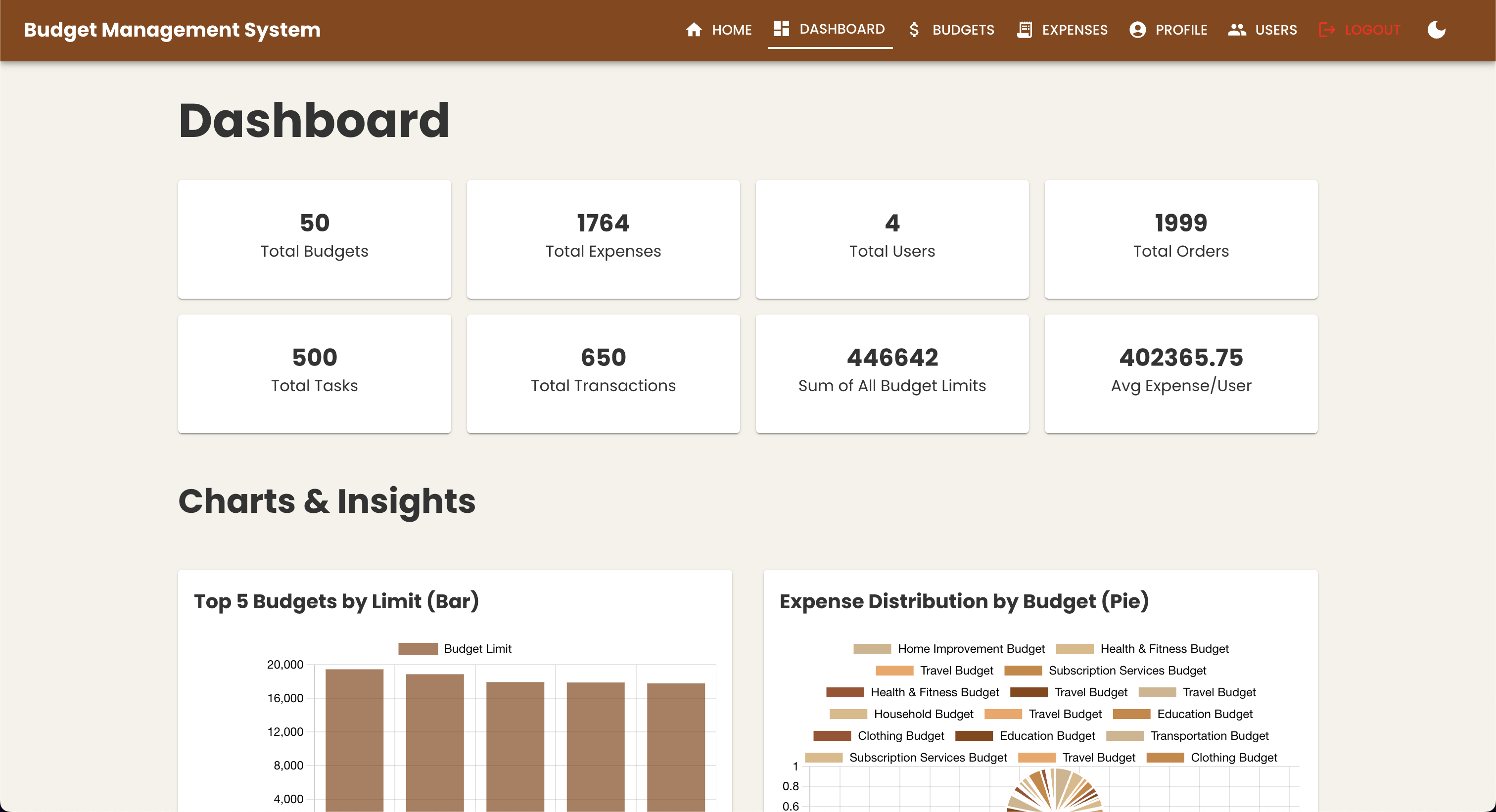Select the Total Tasks card showing 500
The image size is (1496, 812).
314,374
